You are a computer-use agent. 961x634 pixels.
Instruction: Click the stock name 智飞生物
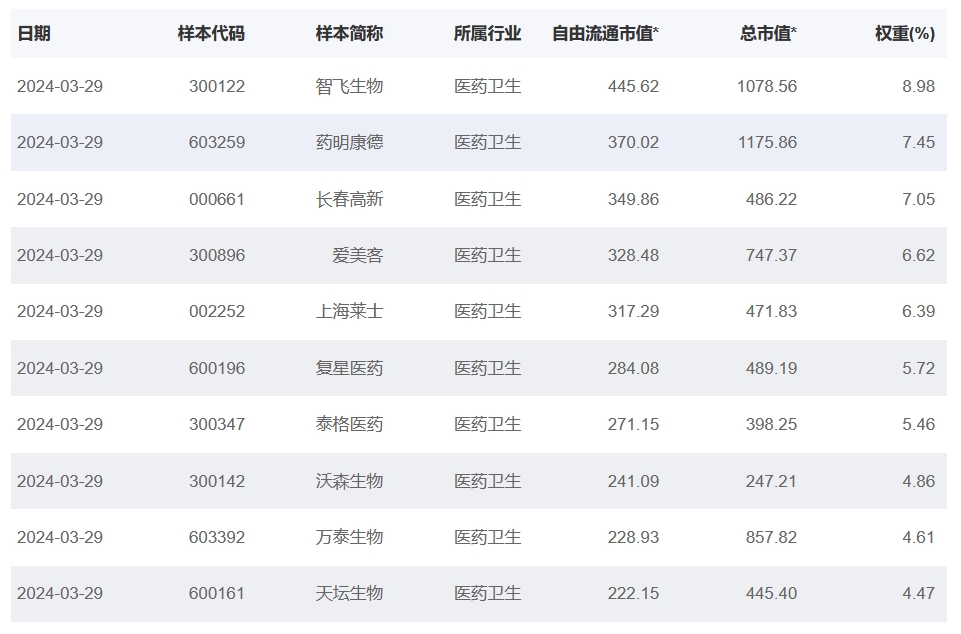[x=349, y=86]
